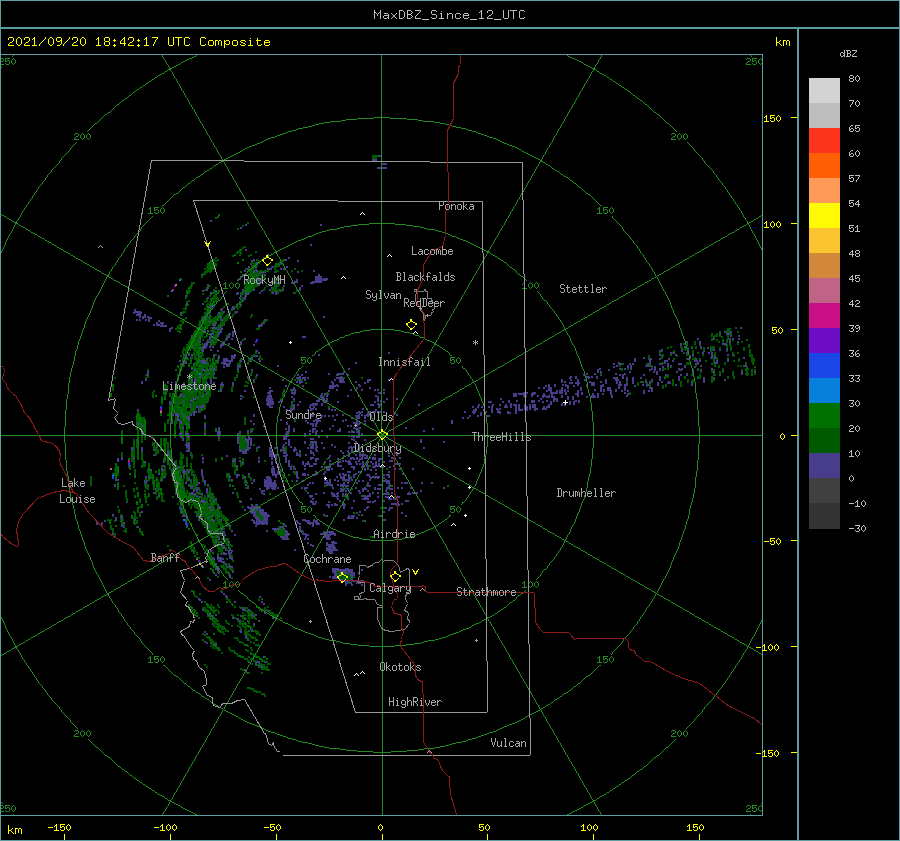Click the 2021/09/20 18:42:17 UTC Composite timestamp
Image resolution: width=900 pixels, height=841 pixels.
138,42
